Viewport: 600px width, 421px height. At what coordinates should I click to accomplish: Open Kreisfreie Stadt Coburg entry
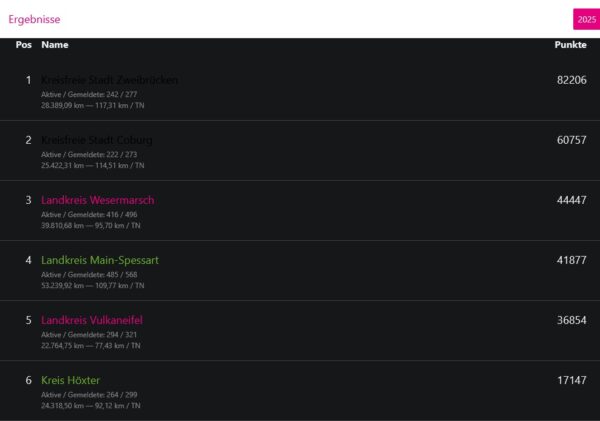[x=97, y=140]
